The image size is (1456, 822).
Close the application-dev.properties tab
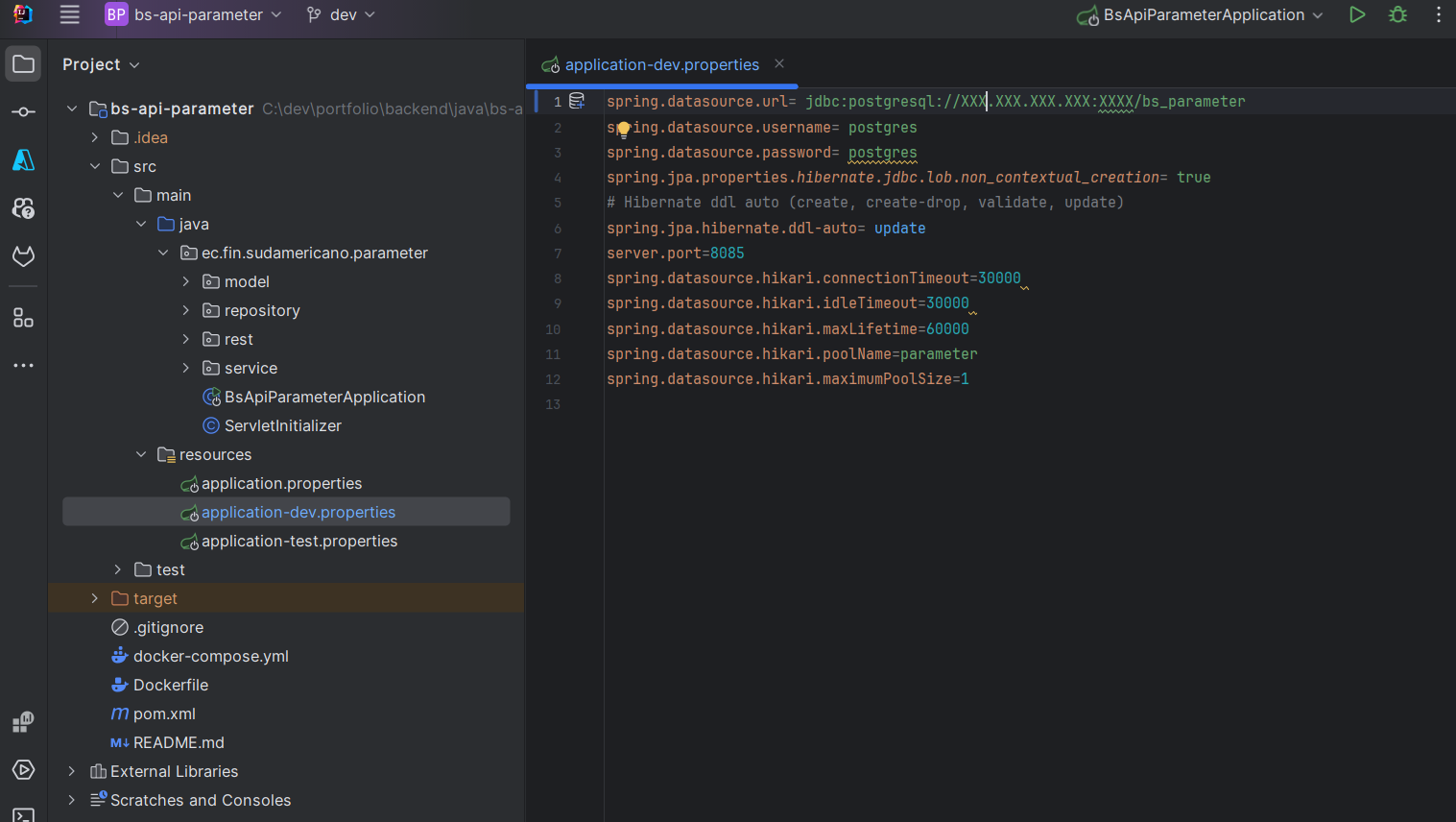point(779,63)
